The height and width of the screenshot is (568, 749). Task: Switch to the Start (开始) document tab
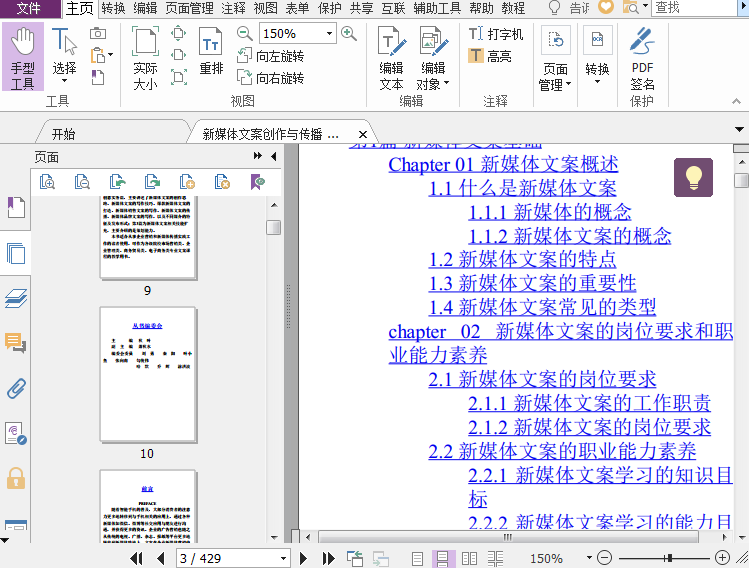(64, 134)
